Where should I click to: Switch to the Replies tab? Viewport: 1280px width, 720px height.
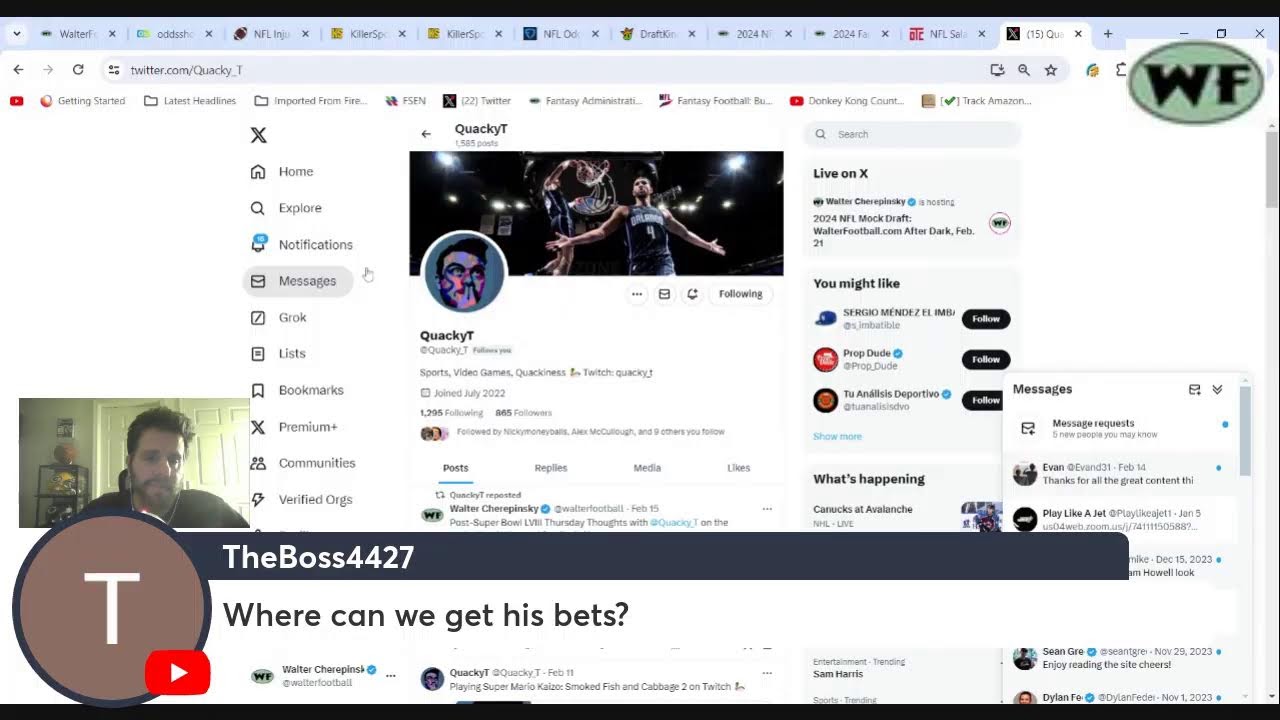(551, 468)
